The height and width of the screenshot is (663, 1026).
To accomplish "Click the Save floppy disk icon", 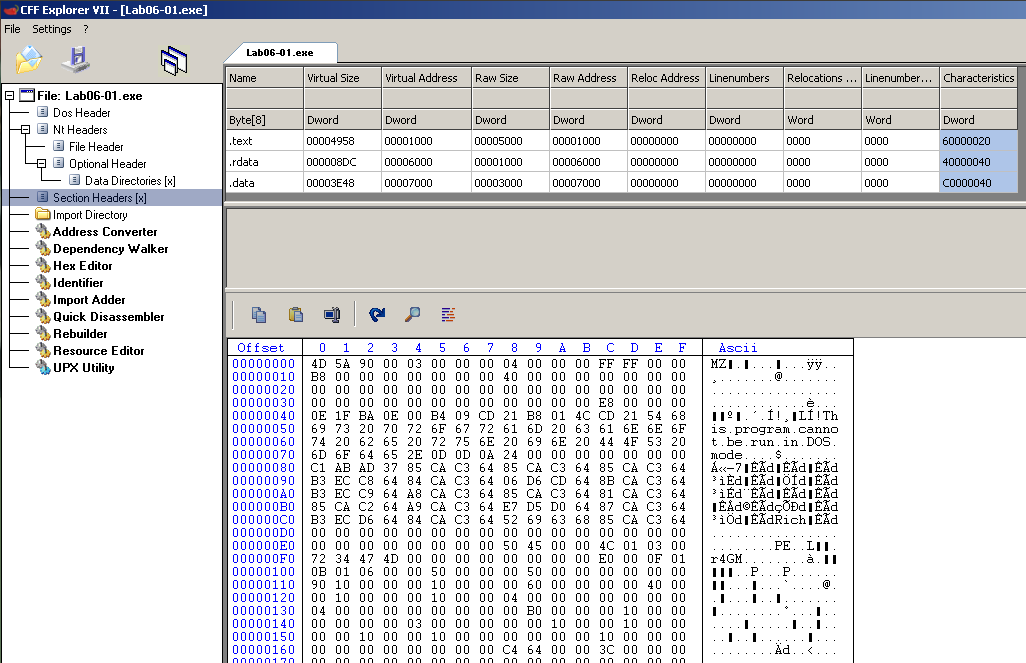I will pyautogui.click(x=76, y=60).
